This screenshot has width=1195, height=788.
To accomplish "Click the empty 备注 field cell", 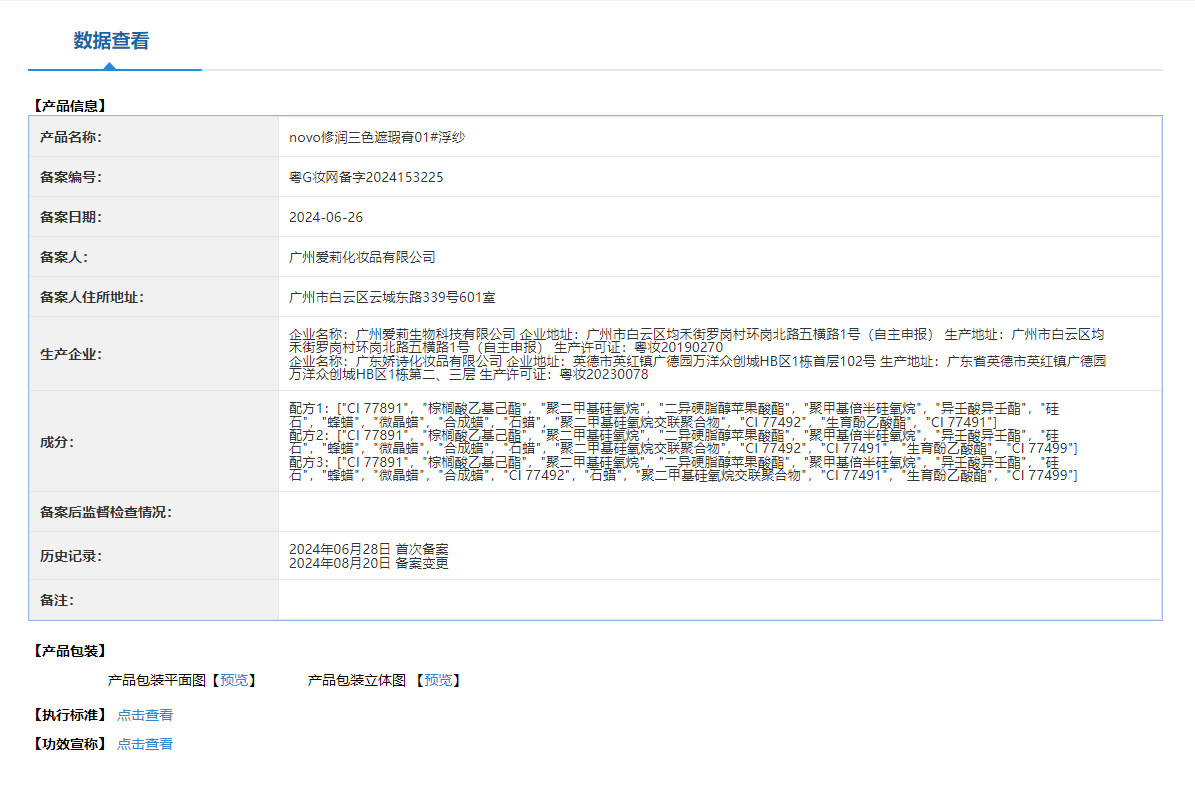I will pyautogui.click(x=719, y=600).
